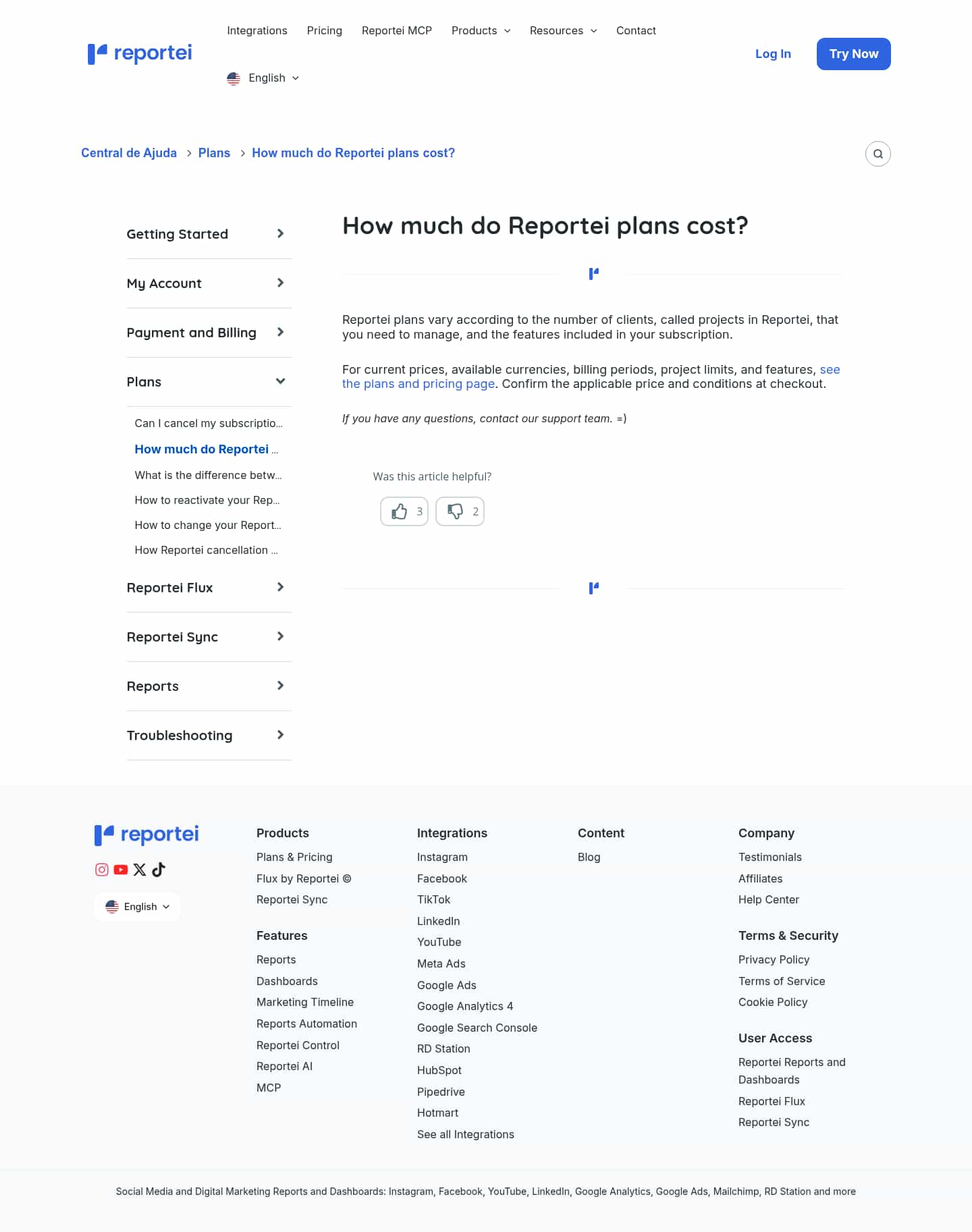Open the TikTok icon in footer
The image size is (972, 1232).
159,870
